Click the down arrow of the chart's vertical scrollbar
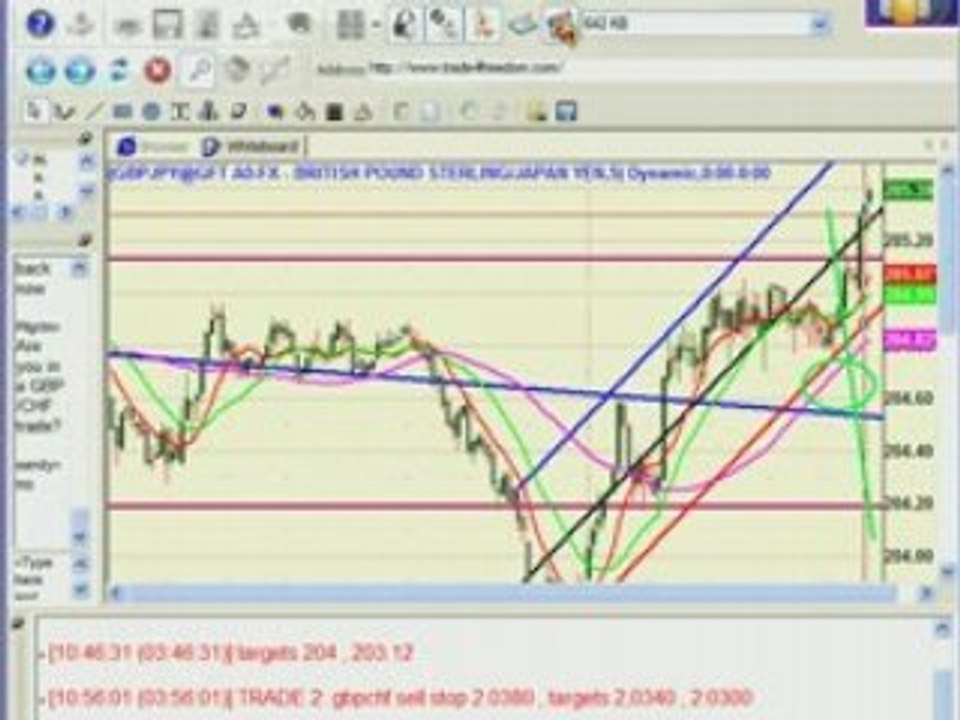This screenshot has height=720, width=960. click(948, 573)
